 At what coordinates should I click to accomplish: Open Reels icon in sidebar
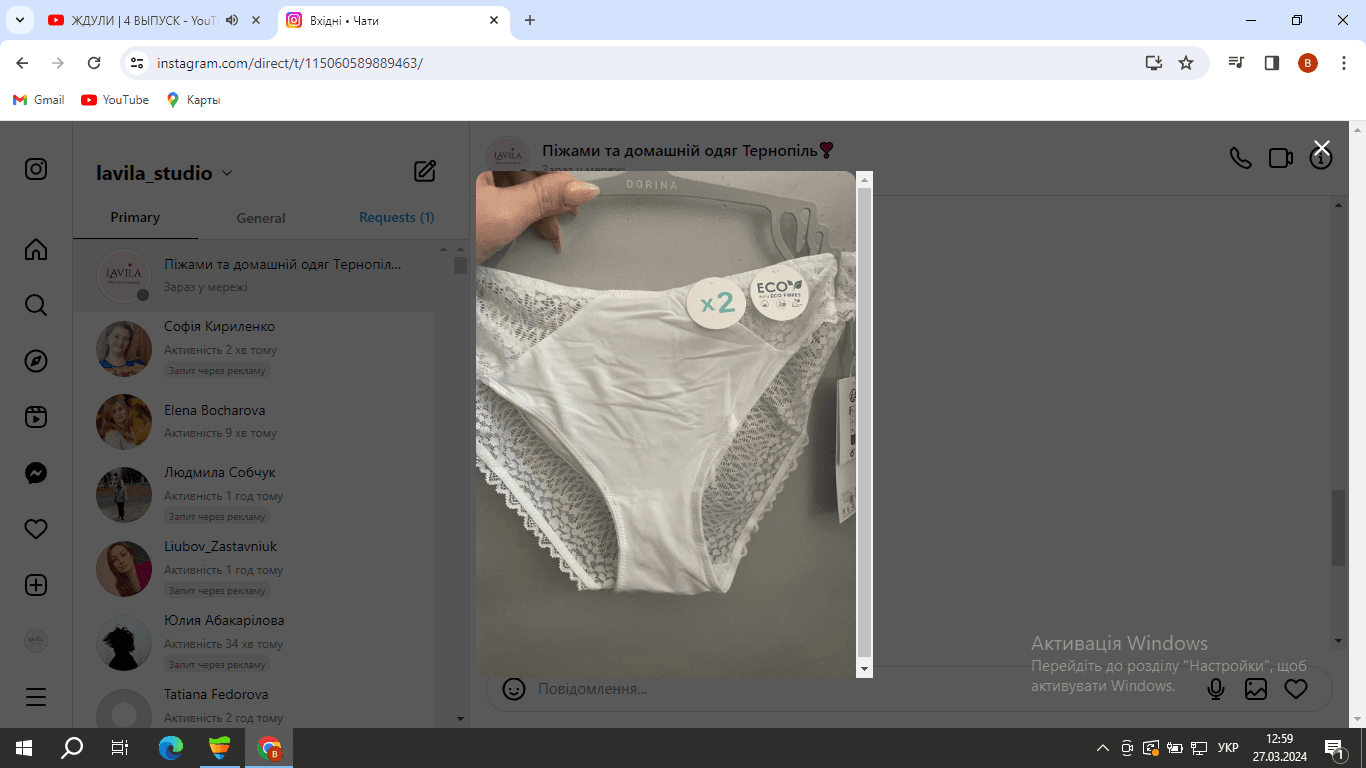point(36,417)
